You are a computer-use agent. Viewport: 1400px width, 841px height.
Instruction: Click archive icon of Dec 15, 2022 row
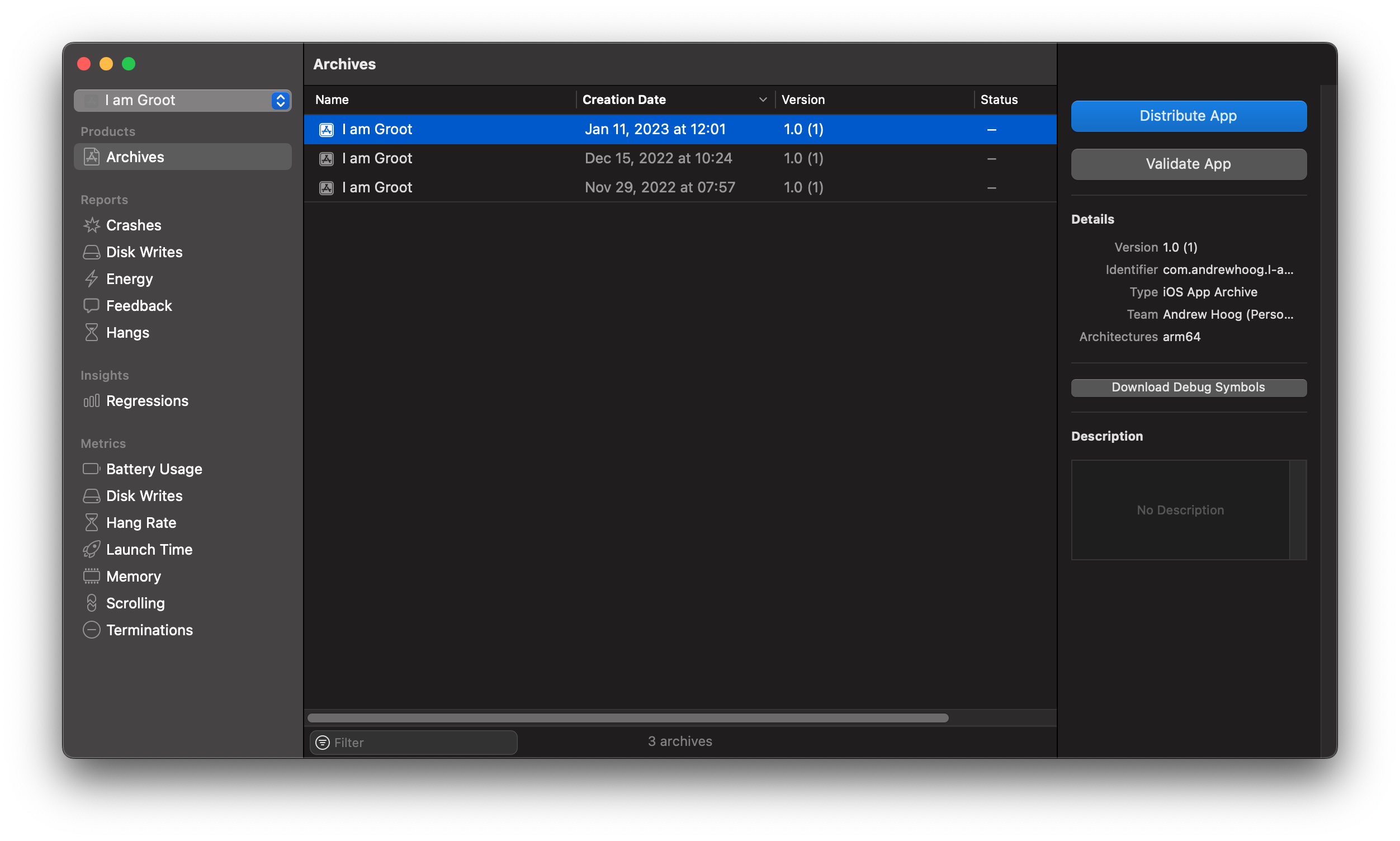tap(327, 158)
